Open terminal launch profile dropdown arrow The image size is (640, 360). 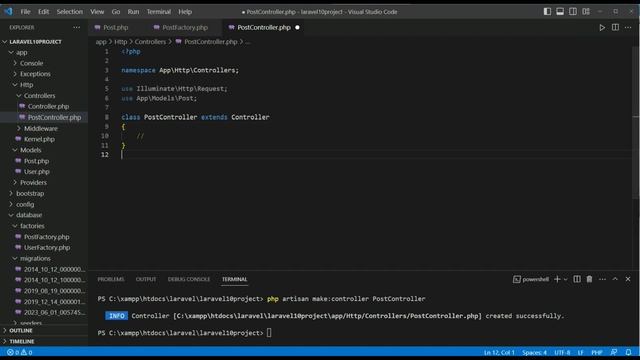(566, 279)
